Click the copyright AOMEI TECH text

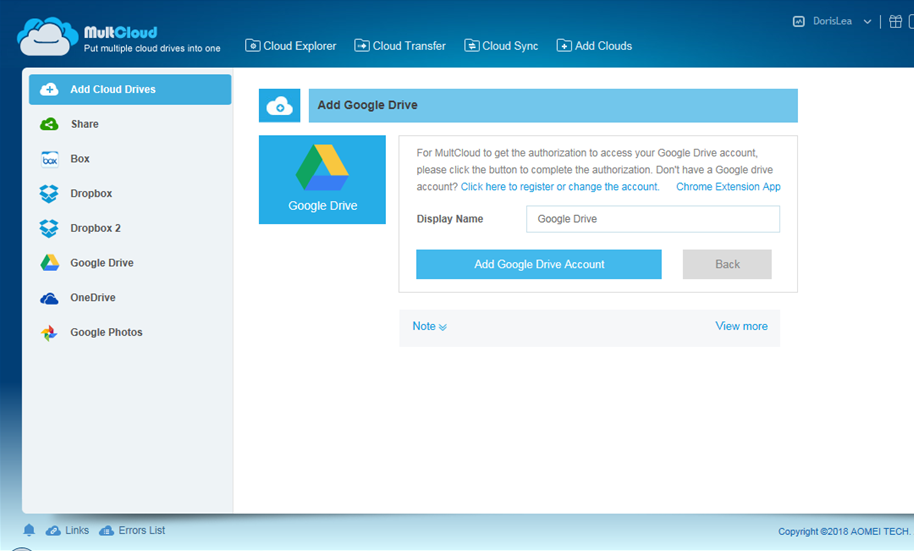pyautogui.click(x=845, y=531)
